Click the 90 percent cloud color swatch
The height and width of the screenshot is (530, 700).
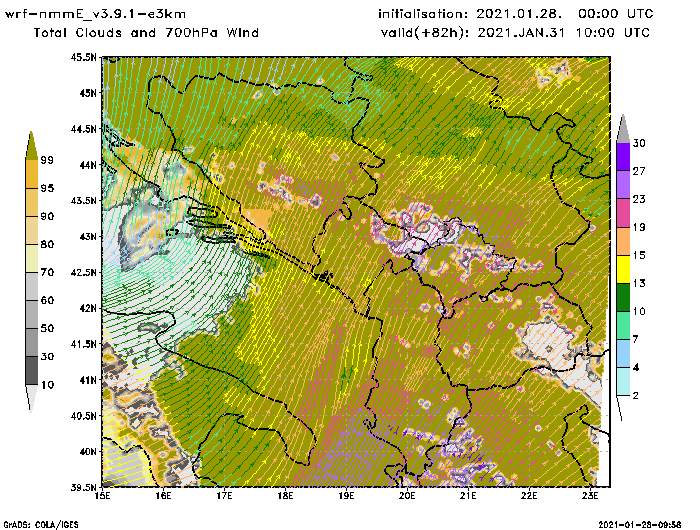tap(32, 230)
